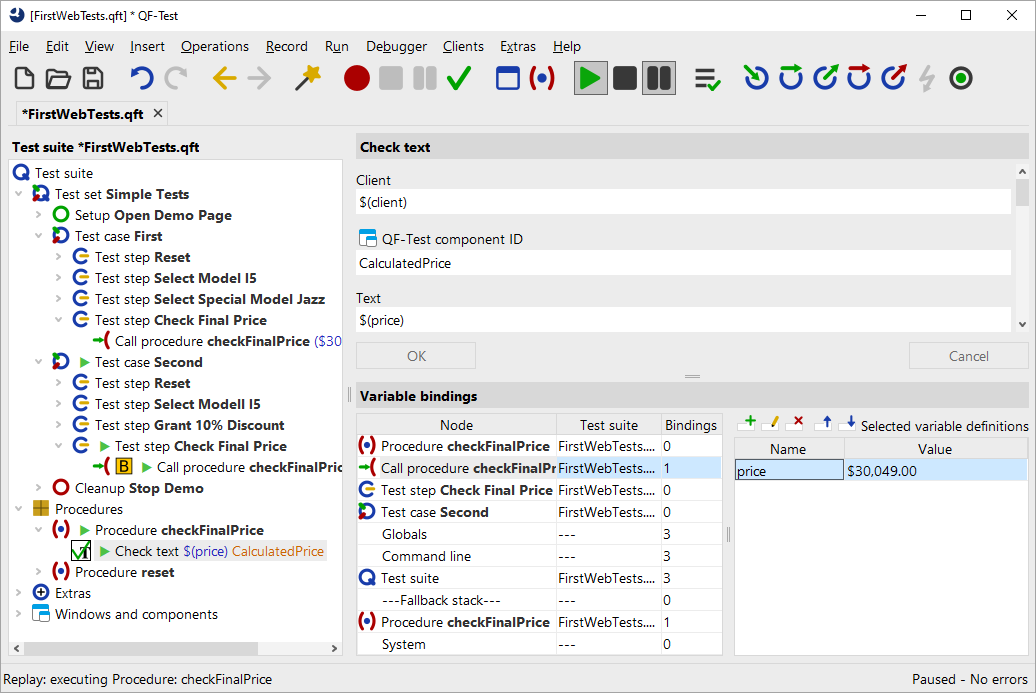This screenshot has height=693, width=1036.
Task: Record procedures toolbar icon
Action: pyautogui.click(x=542, y=78)
